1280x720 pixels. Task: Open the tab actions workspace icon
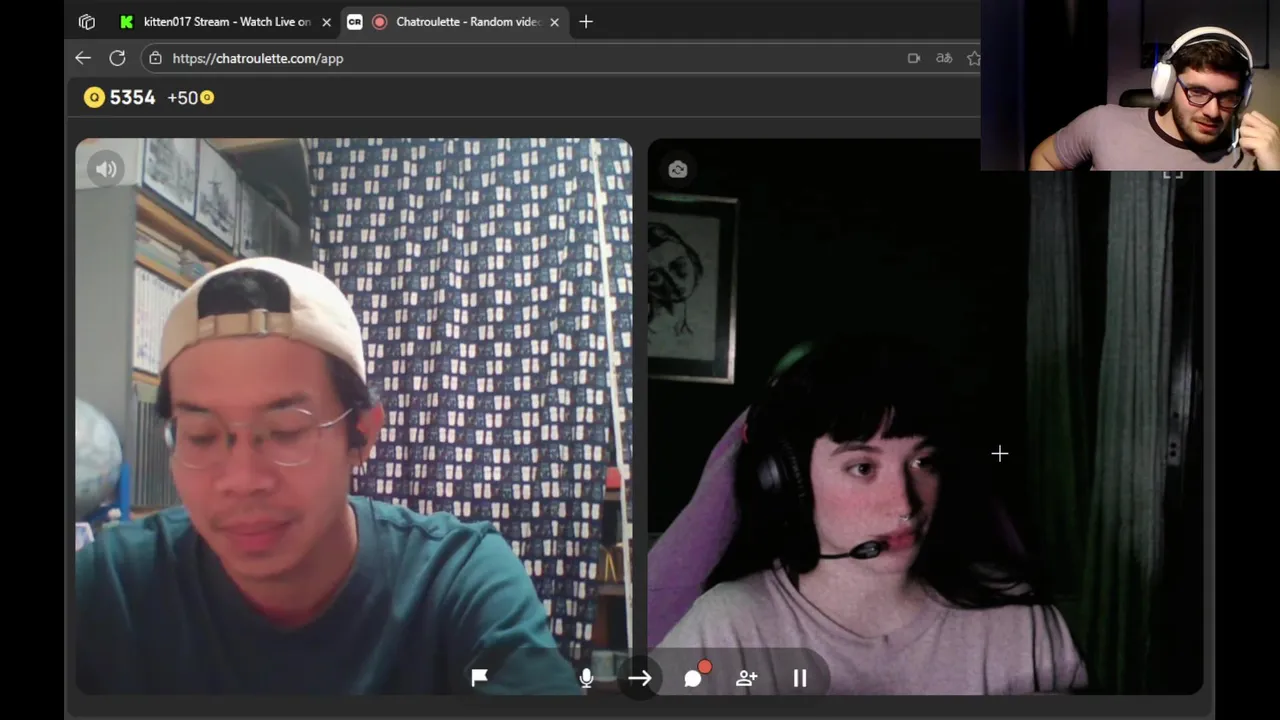click(87, 21)
